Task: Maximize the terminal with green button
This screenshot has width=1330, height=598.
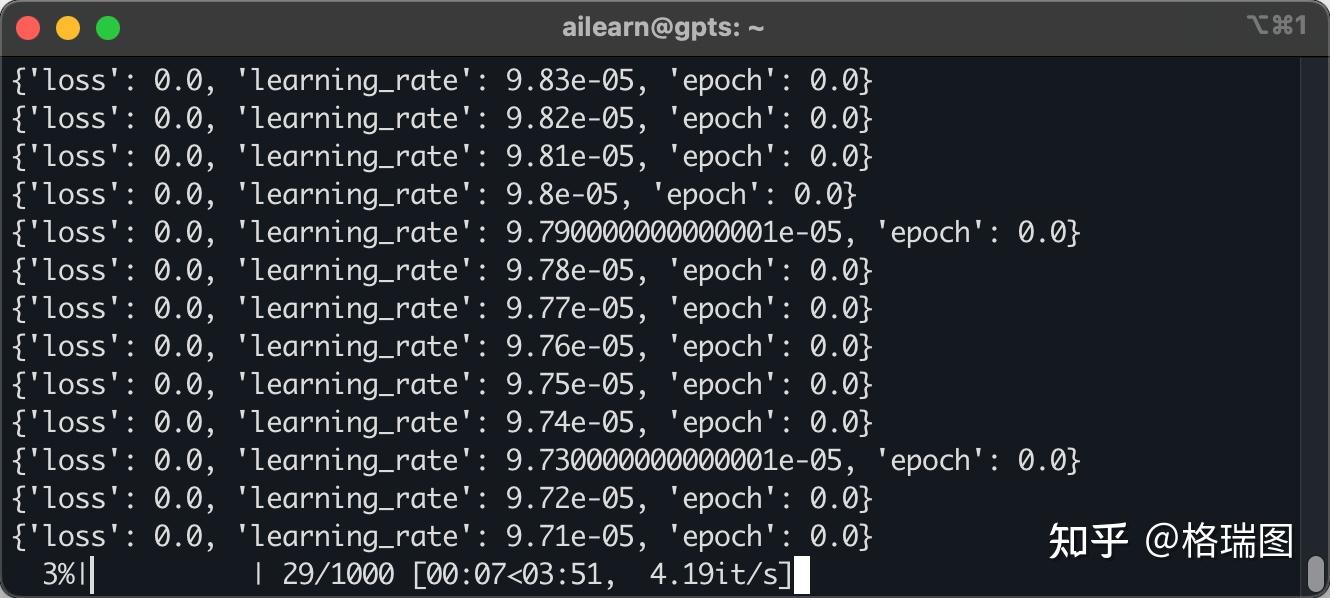Action: (x=108, y=28)
